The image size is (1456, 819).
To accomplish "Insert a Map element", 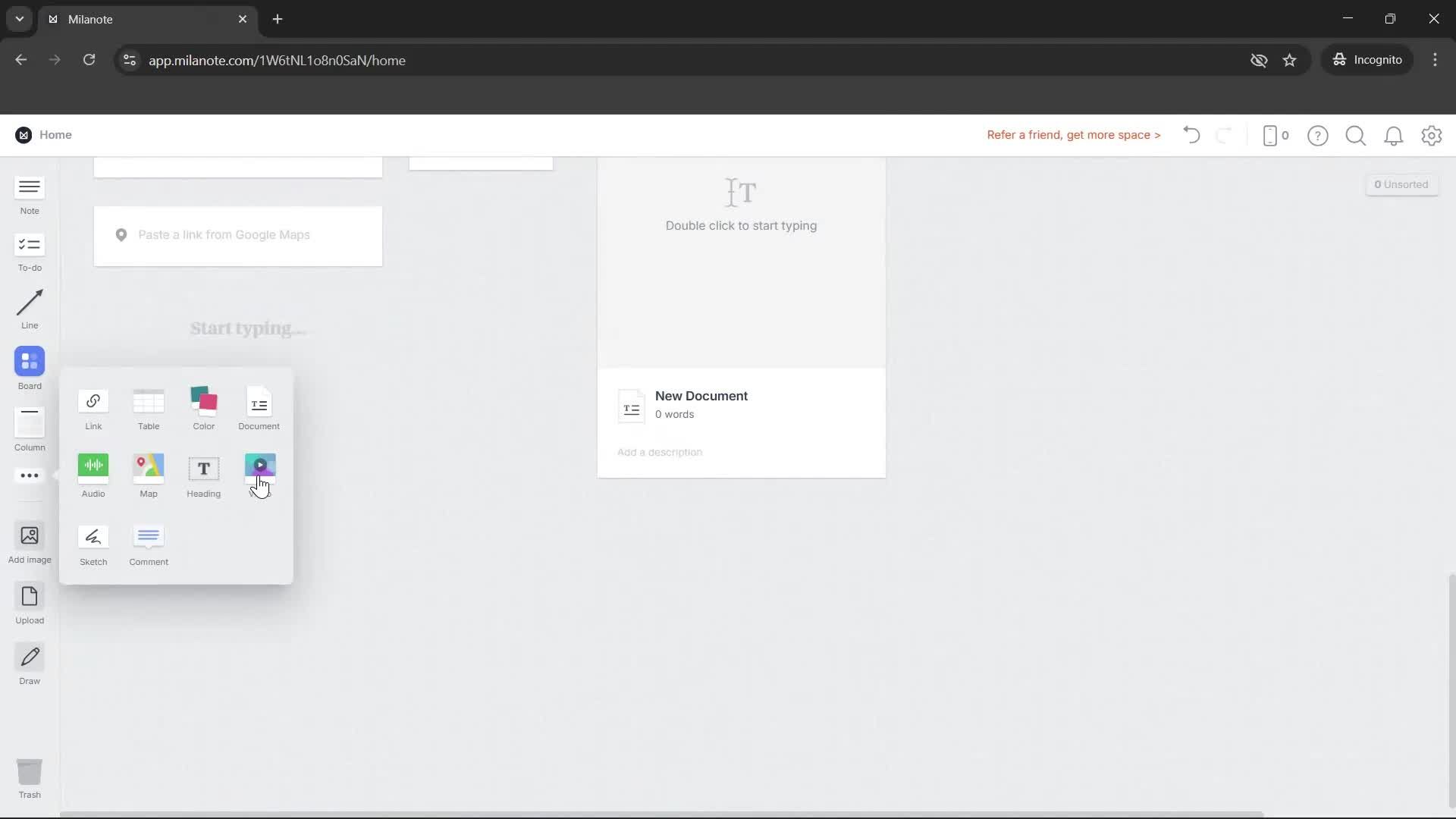I will click(x=148, y=475).
